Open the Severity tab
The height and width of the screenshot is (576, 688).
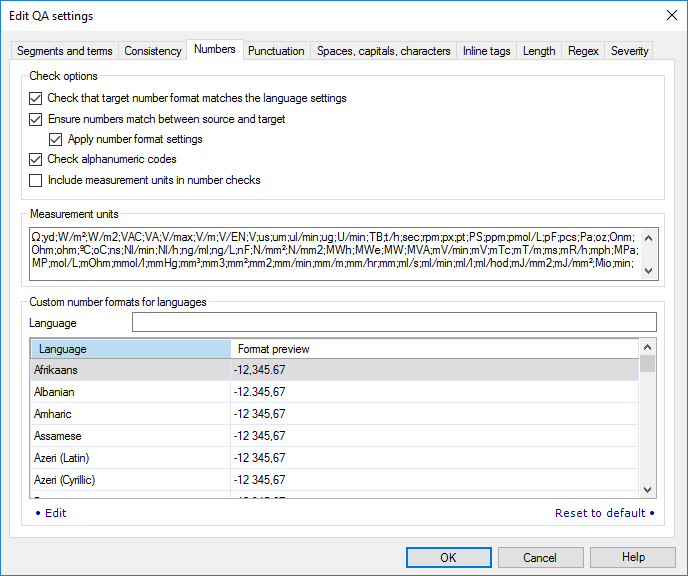[629, 51]
